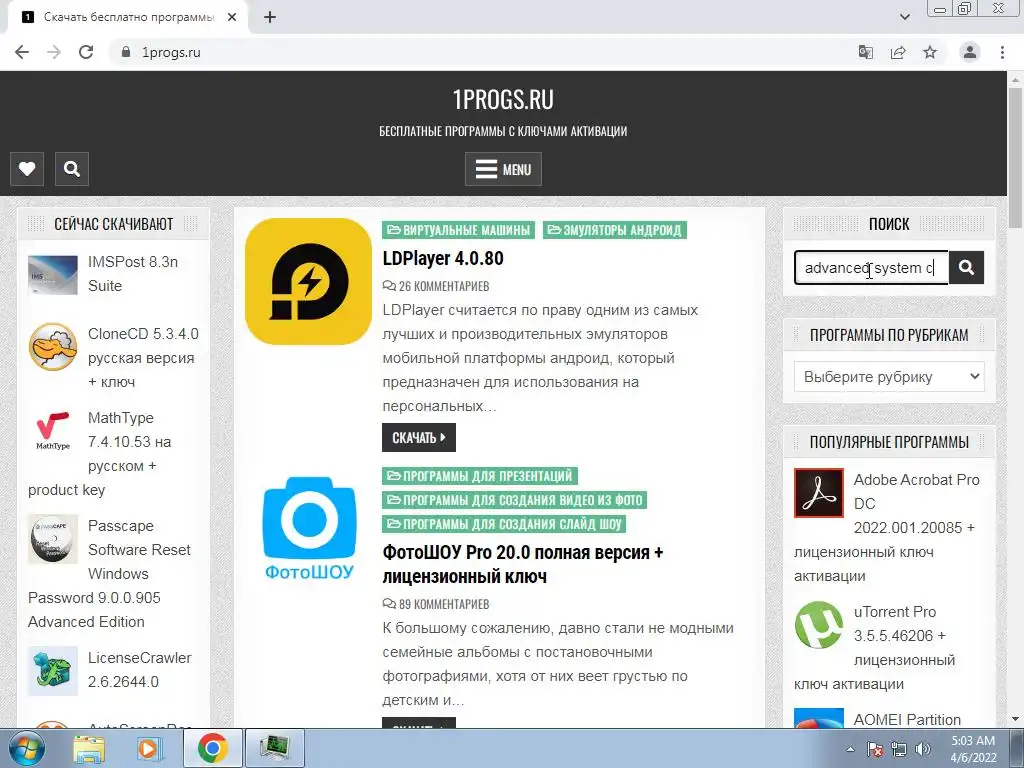
Task: Click the scrollbar down arrow
Action: click(1016, 720)
